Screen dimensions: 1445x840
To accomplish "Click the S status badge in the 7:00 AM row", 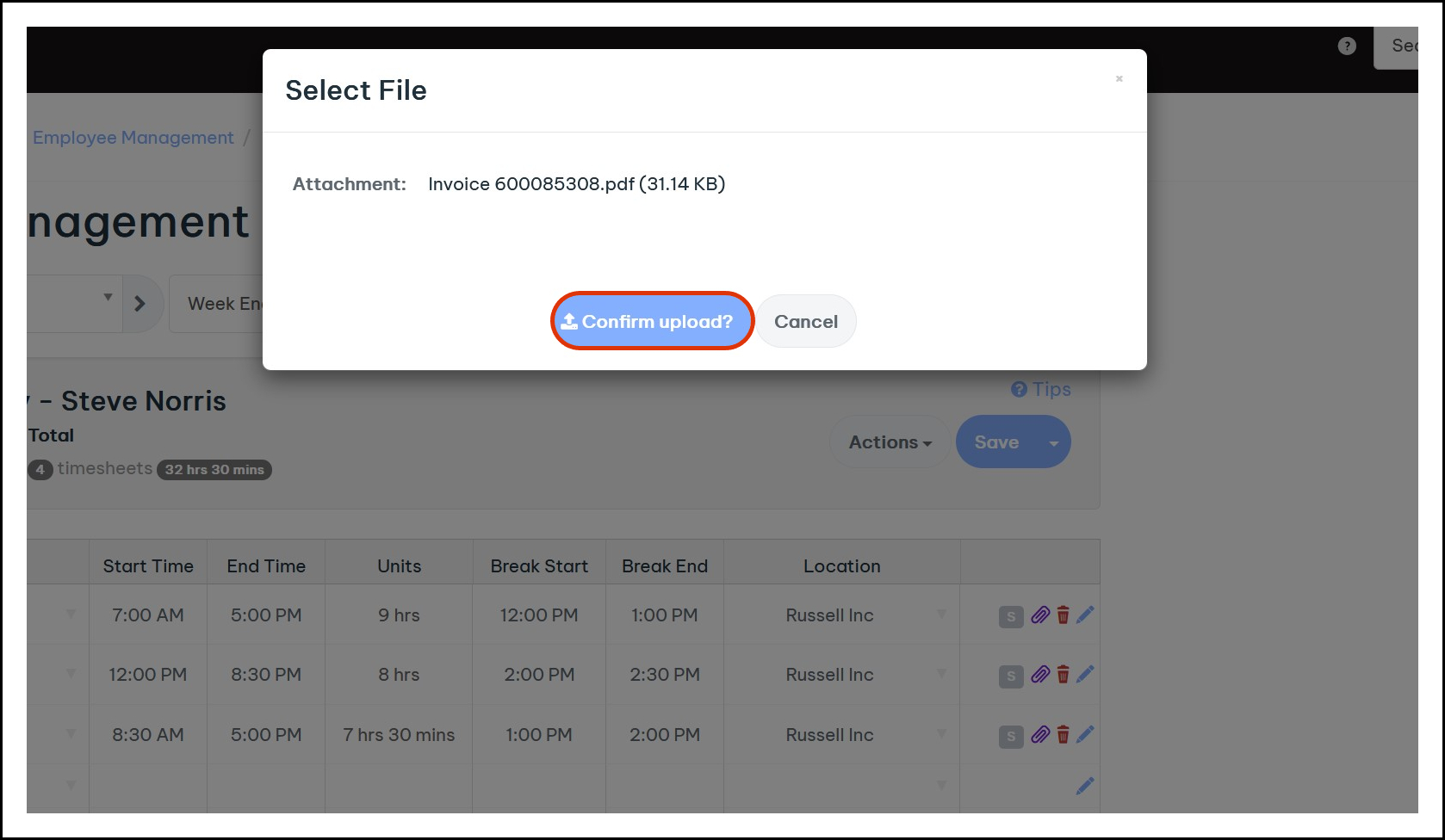I will coord(1011,616).
